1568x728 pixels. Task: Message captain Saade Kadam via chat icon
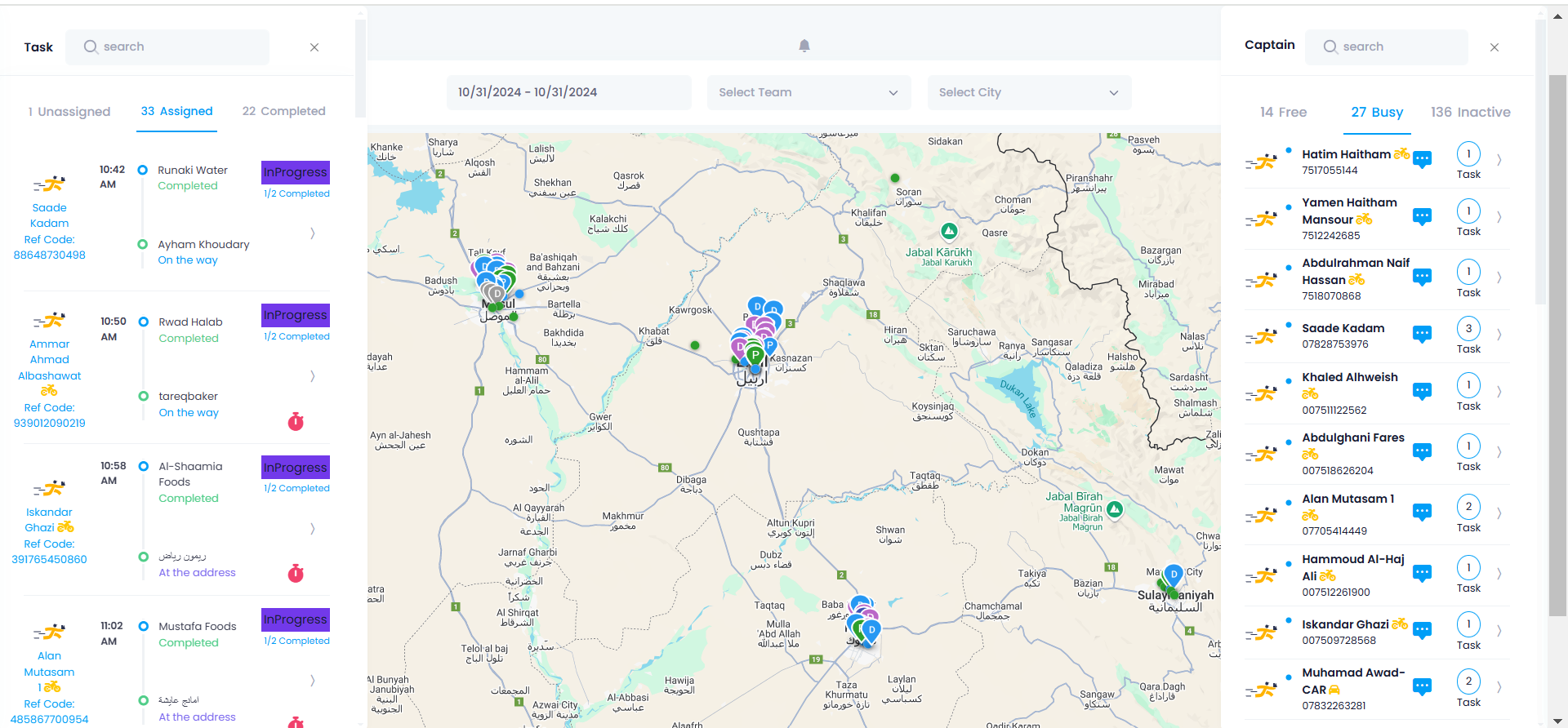tap(1422, 334)
